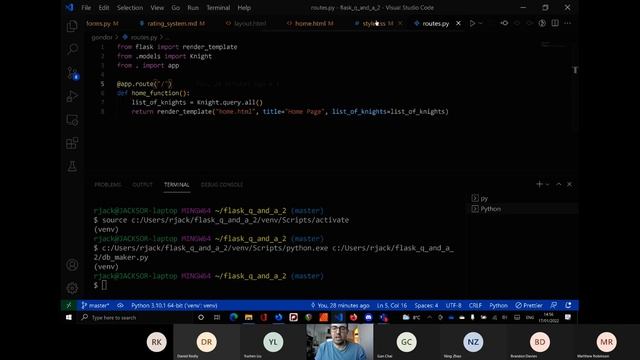The height and width of the screenshot is (360, 640).
Task: Select the TERMINAL panel tab
Action: 176,185
